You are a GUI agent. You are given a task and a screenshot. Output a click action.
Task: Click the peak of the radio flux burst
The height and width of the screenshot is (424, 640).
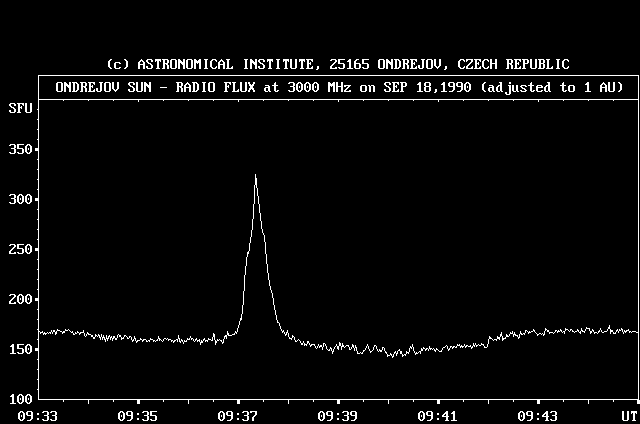pos(255,176)
